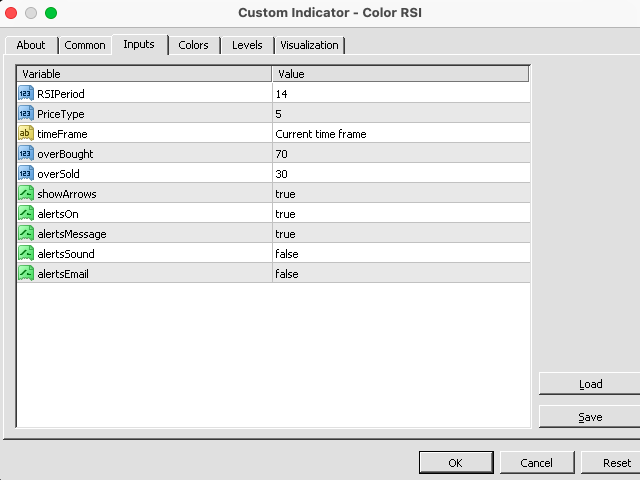The width and height of the screenshot is (640, 480).
Task: Select the alertsOn variable name
Action: [58, 214]
